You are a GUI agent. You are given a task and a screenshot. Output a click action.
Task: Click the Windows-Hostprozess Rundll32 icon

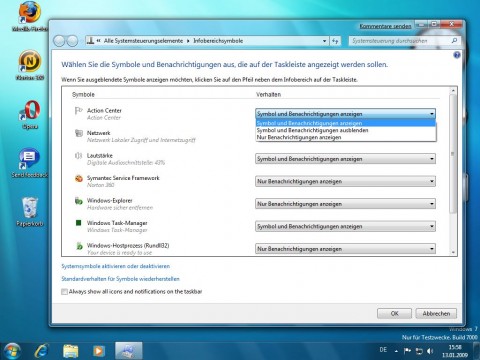click(79, 246)
